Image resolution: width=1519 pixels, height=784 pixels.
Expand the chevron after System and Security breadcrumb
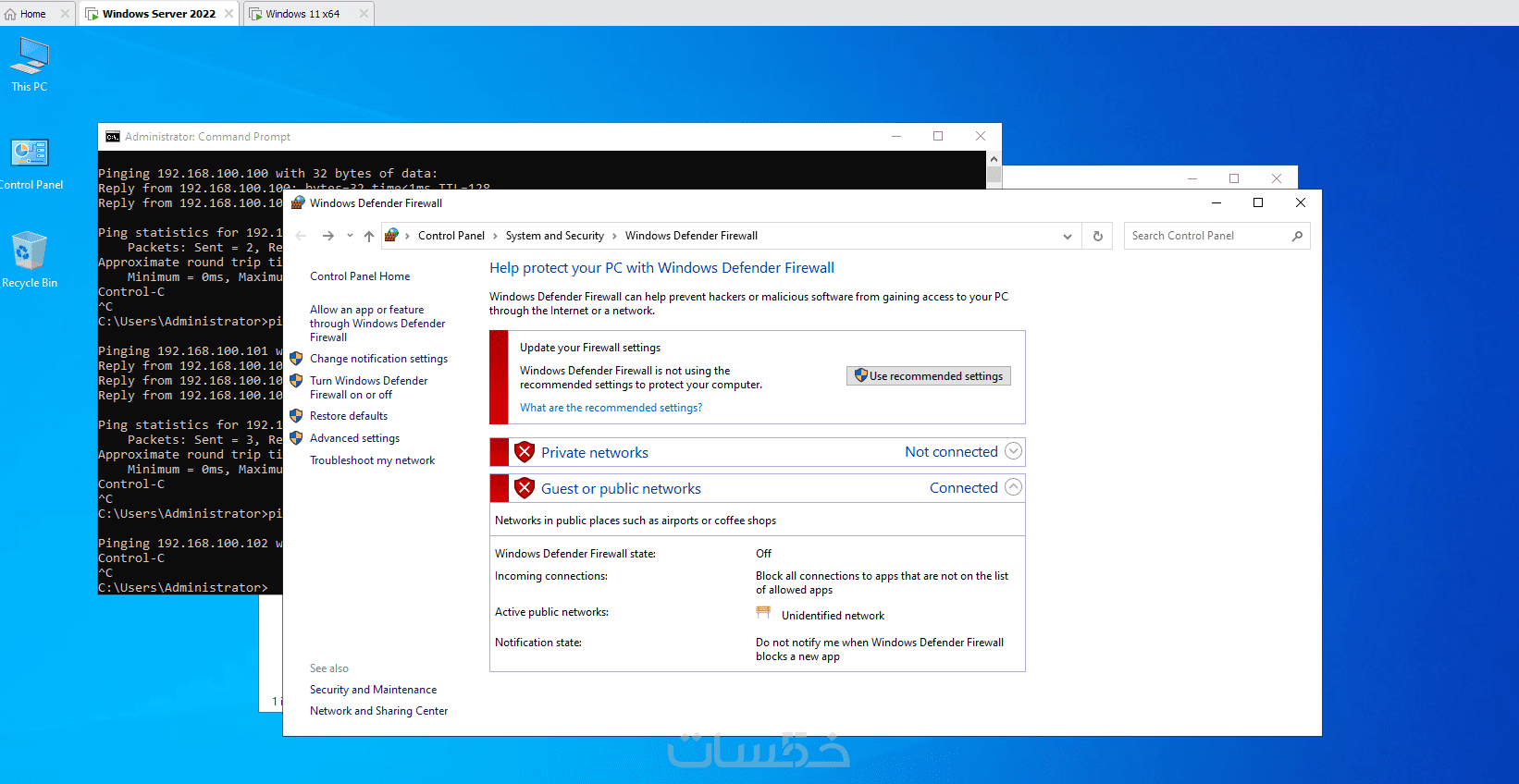click(614, 236)
